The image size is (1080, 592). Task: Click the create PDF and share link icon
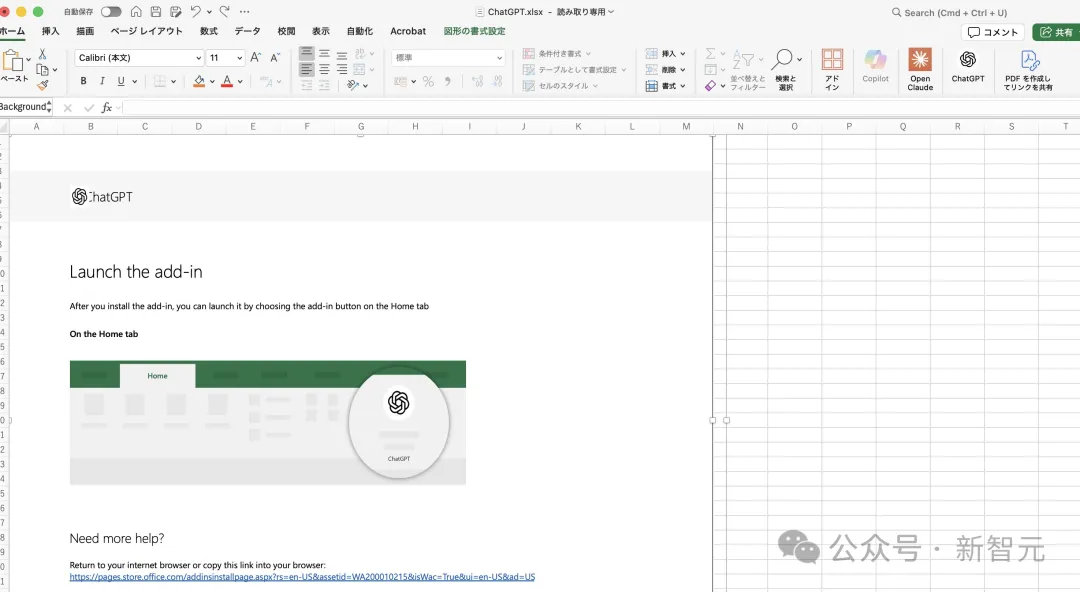click(x=1028, y=68)
